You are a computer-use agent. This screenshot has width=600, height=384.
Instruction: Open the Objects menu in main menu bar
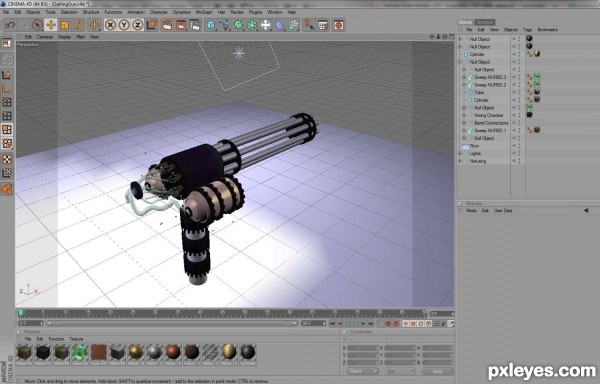[33, 12]
